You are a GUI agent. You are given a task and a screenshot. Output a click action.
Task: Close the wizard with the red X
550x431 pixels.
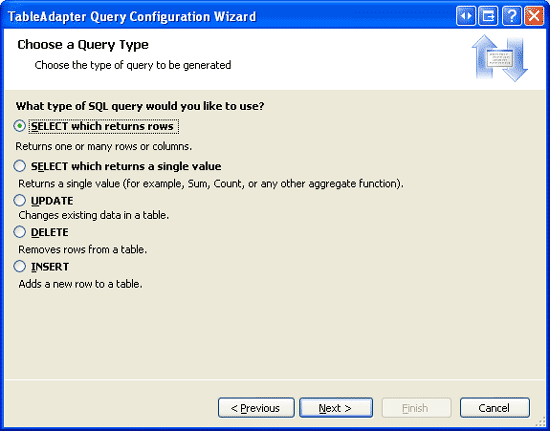534,16
